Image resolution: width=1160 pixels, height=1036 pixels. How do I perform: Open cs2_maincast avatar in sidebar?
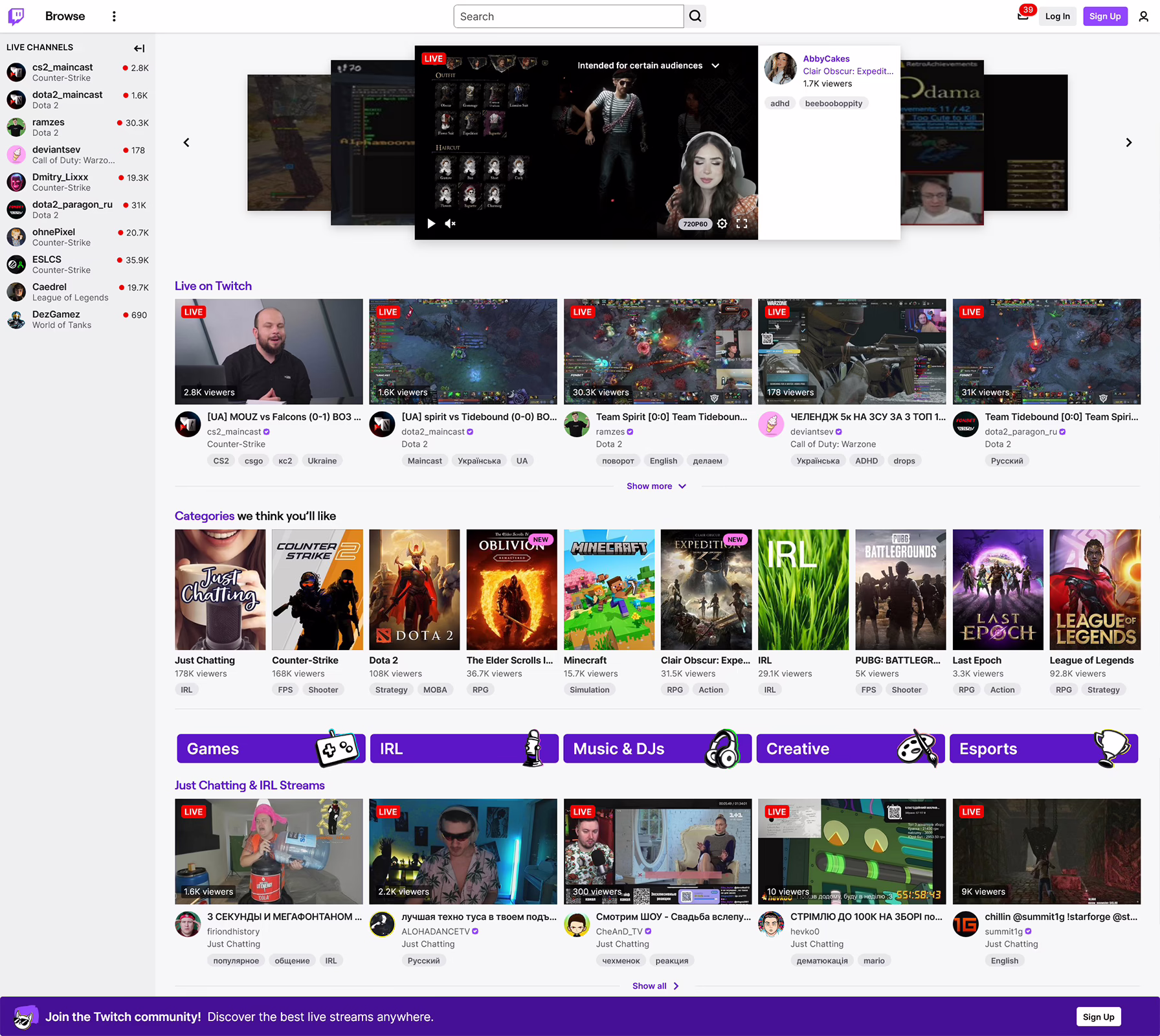pos(16,72)
